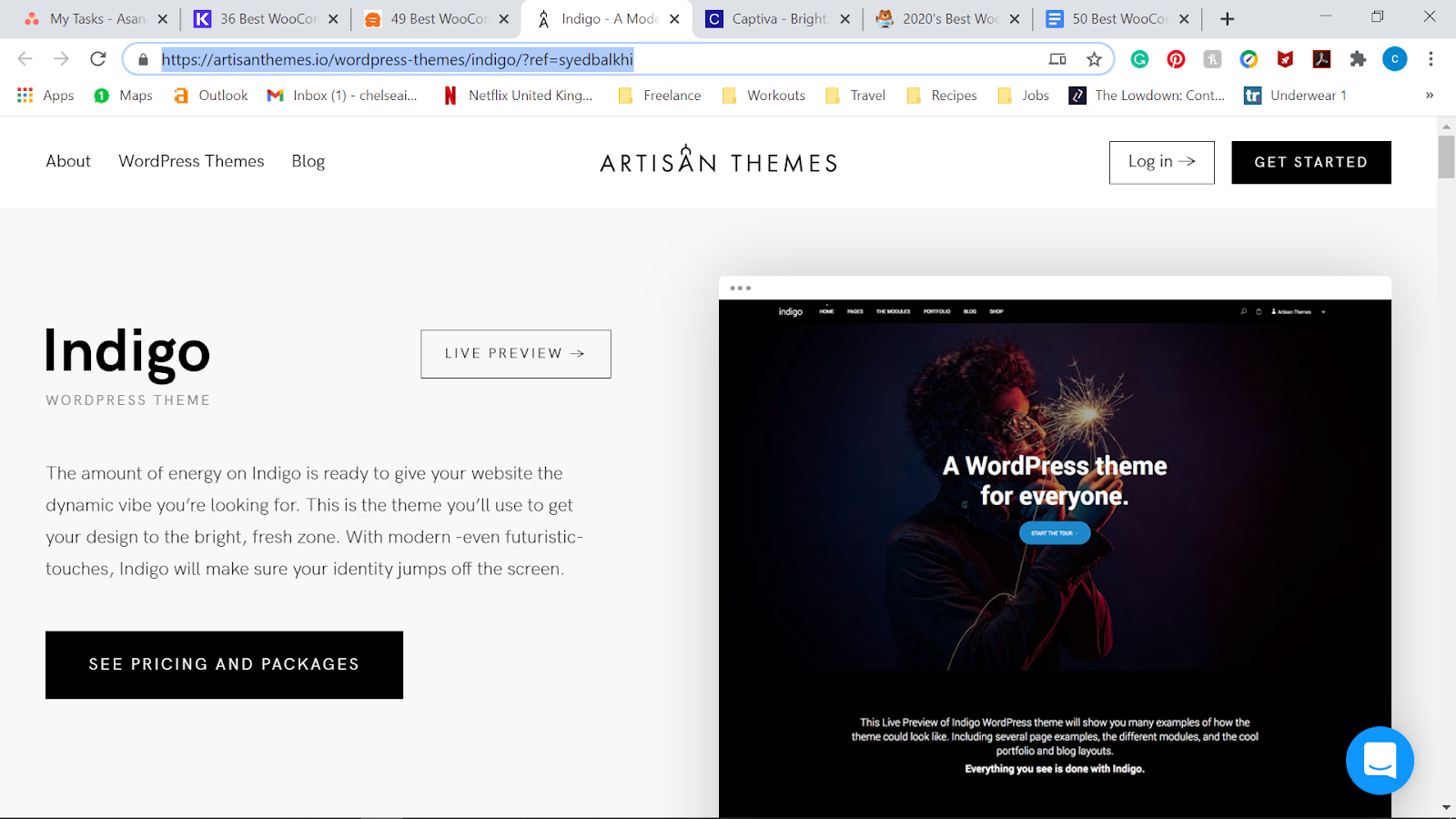Open the circular colored extension icon
This screenshot has width=1456, height=819.
[x=1249, y=59]
